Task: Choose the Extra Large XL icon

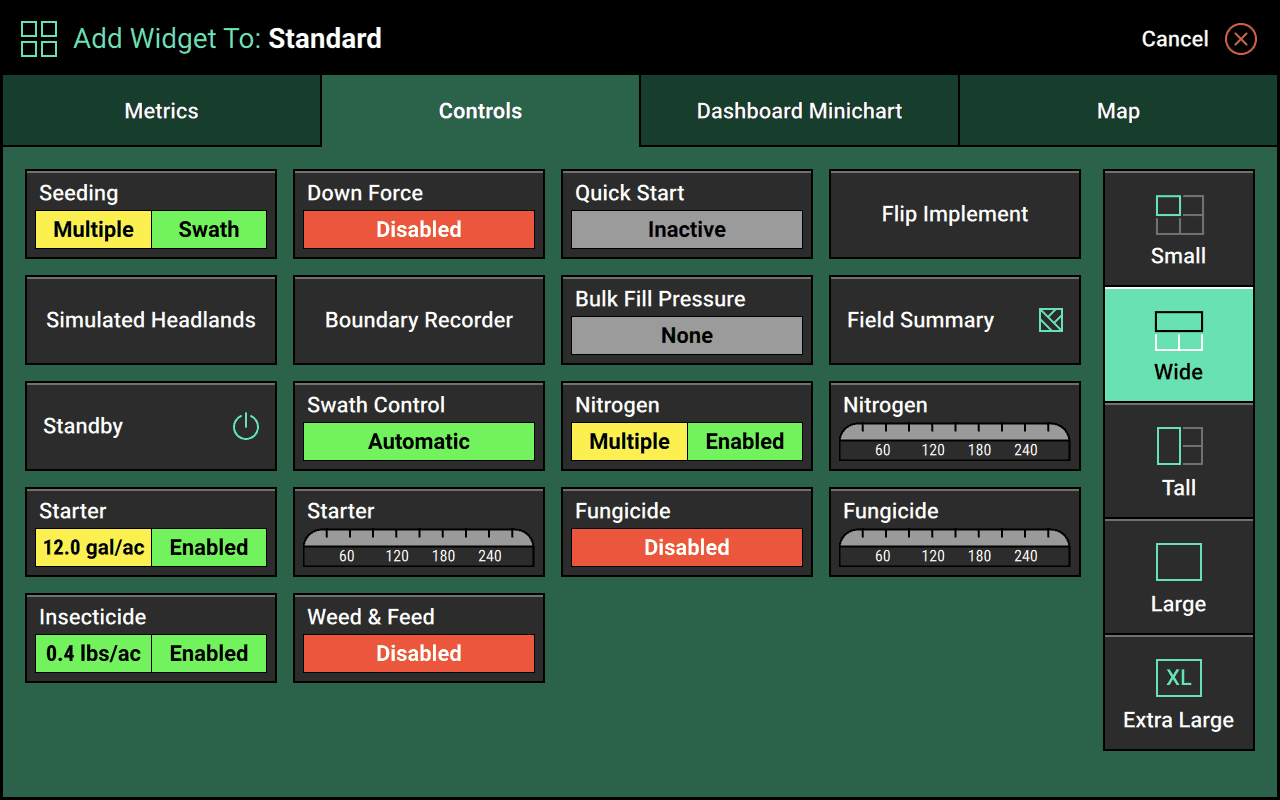Action: [1179, 678]
